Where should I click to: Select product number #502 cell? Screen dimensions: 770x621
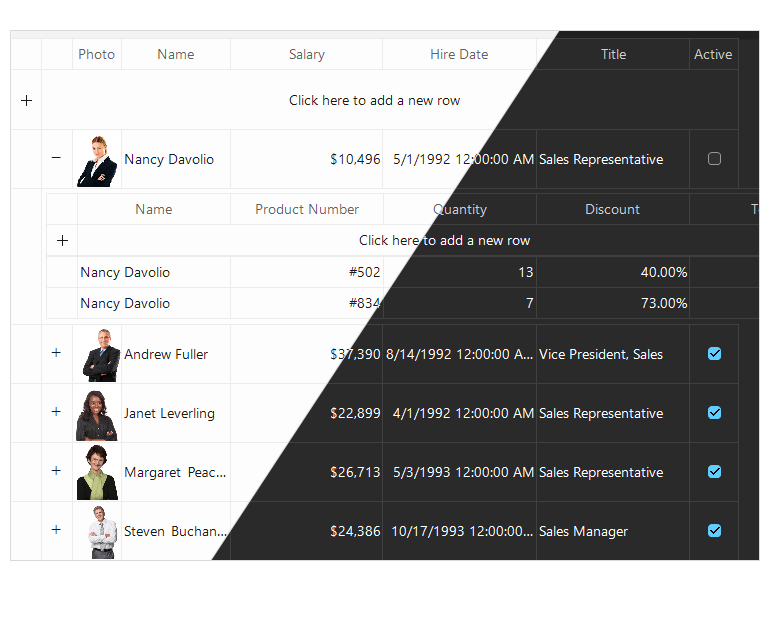(307, 272)
